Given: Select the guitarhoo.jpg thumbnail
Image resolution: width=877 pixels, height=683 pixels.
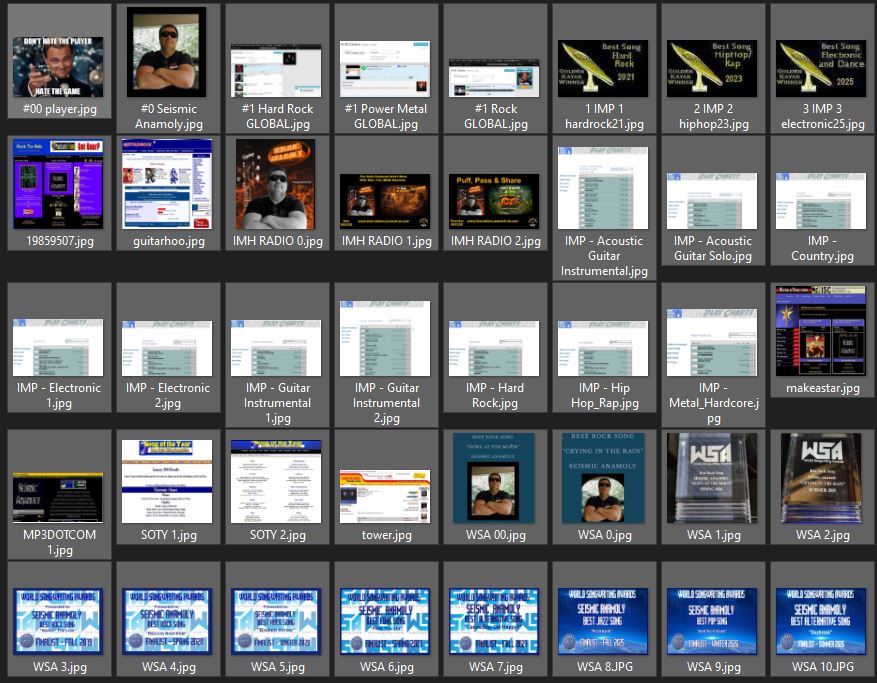Looking at the screenshot, I should pyautogui.click(x=167, y=184).
